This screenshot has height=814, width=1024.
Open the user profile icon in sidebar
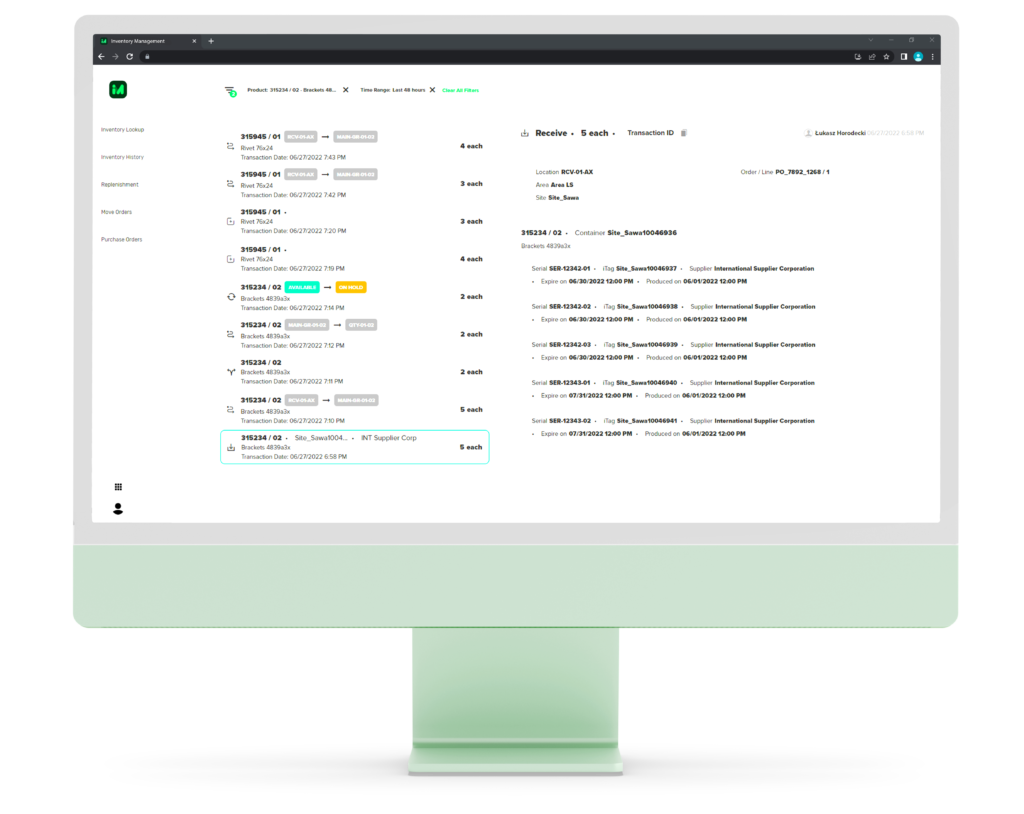click(118, 509)
